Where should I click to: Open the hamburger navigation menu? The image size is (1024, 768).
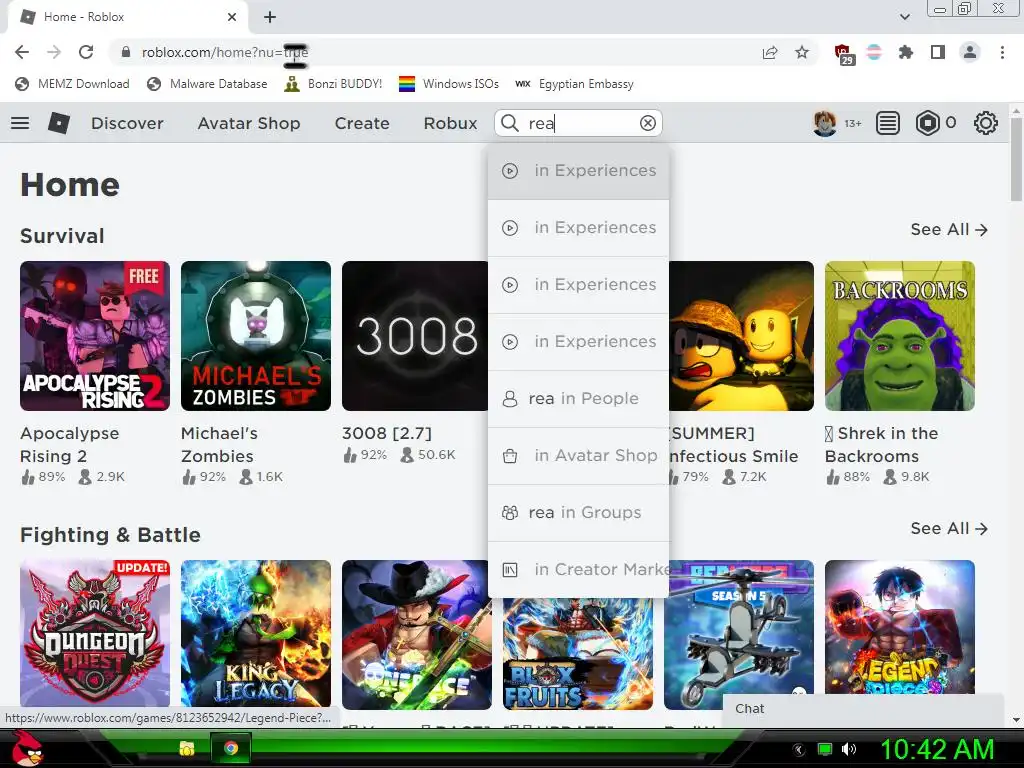[x=20, y=123]
